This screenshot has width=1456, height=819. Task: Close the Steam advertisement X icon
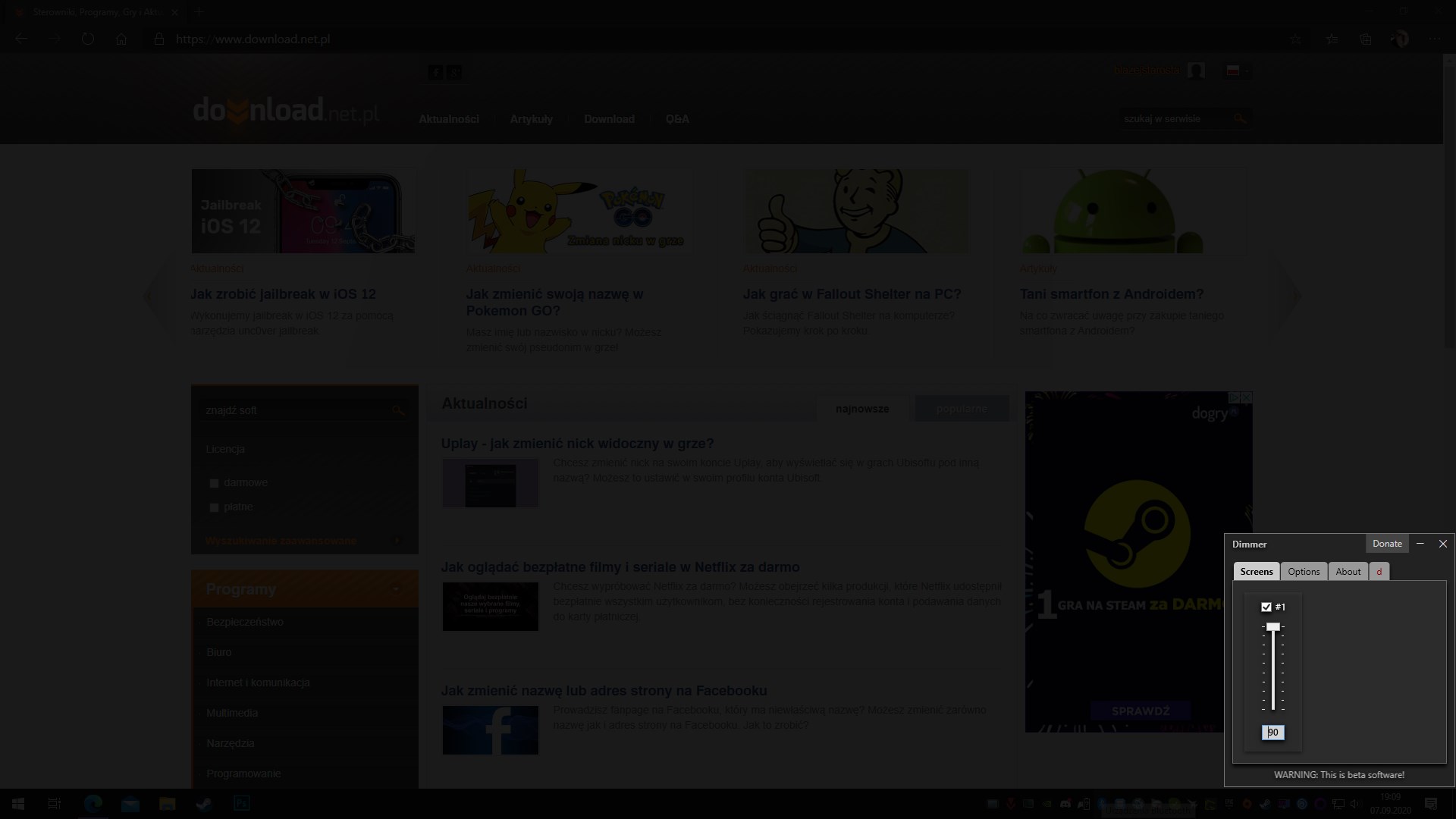click(x=1246, y=397)
